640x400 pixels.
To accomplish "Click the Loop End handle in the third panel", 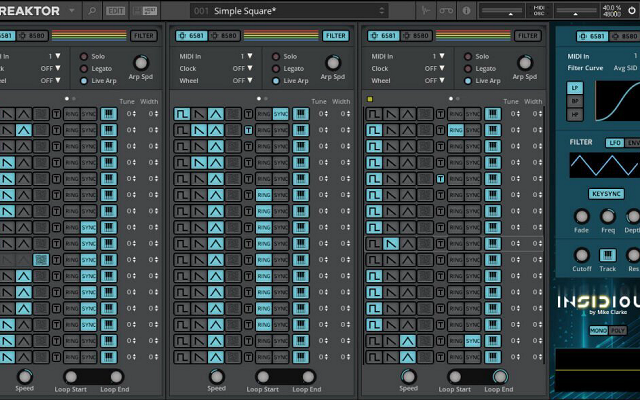I will [500, 377].
